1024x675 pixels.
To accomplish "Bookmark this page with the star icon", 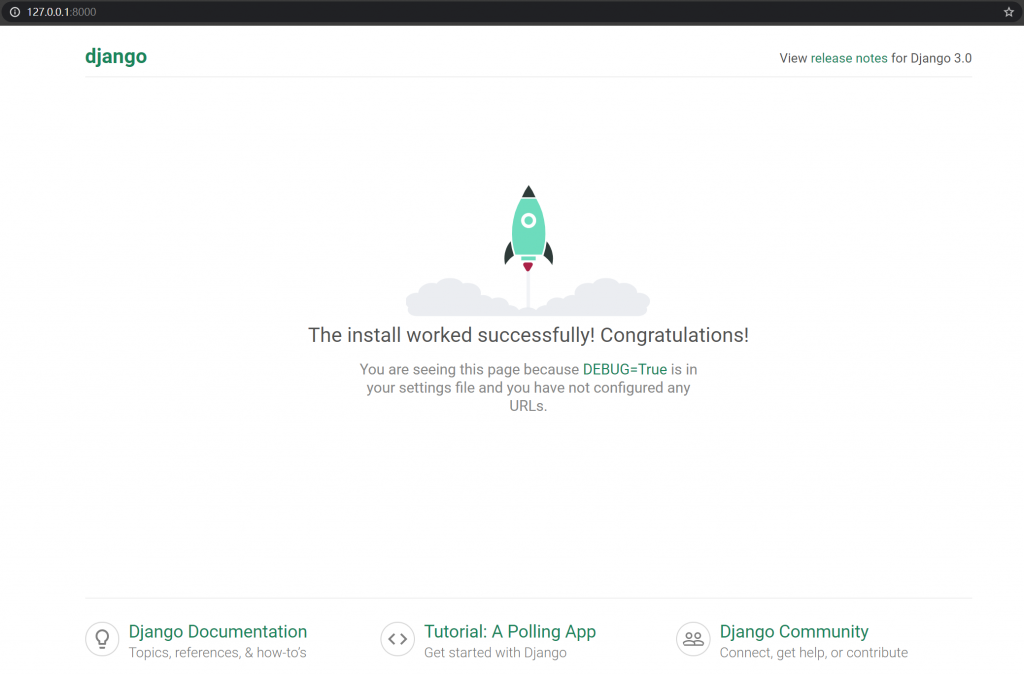I will tap(1008, 12).
